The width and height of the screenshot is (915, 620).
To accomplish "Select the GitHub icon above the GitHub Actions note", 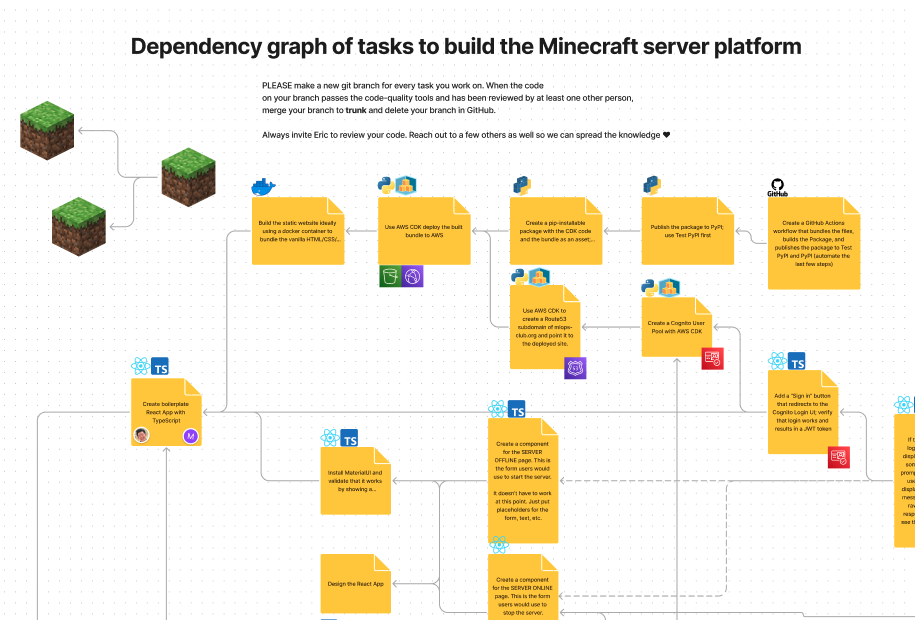I will click(x=776, y=186).
